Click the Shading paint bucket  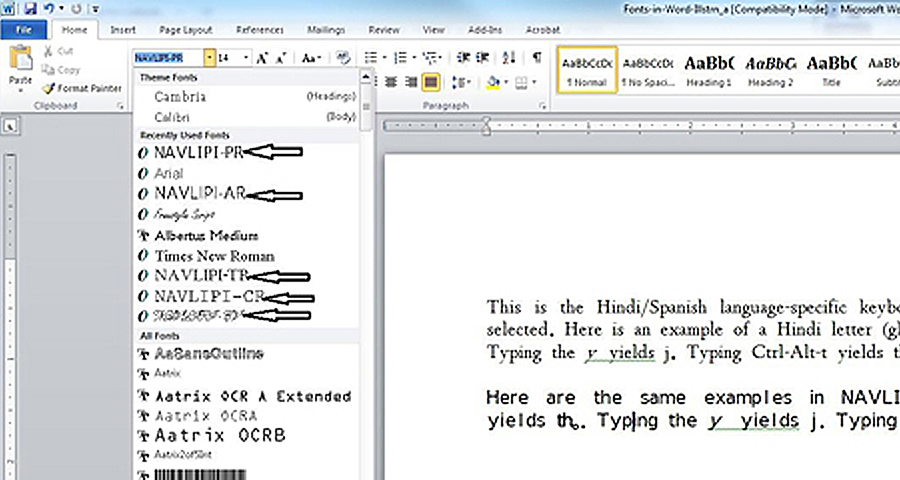click(x=492, y=83)
